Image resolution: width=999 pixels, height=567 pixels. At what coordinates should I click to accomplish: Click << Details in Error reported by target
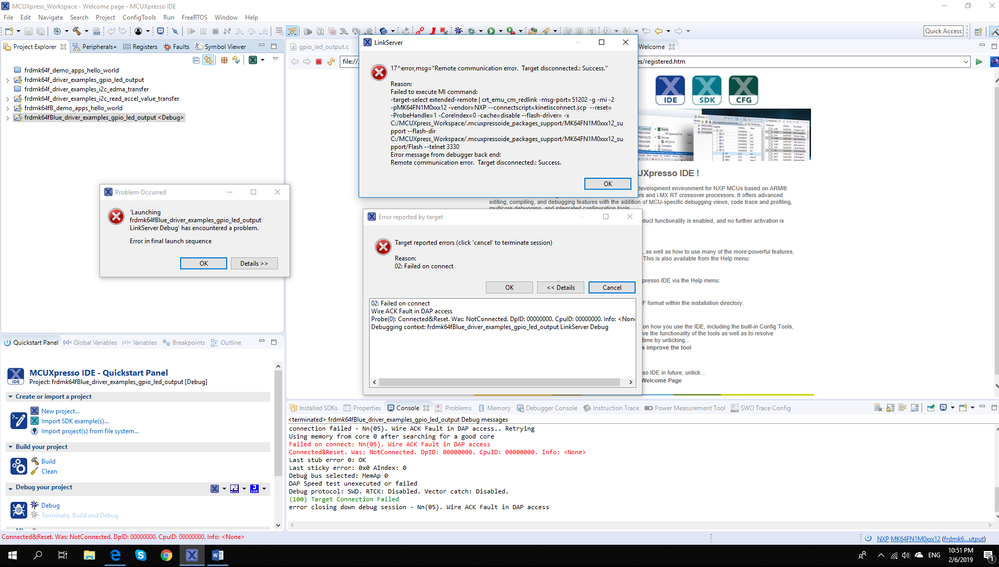click(x=561, y=287)
